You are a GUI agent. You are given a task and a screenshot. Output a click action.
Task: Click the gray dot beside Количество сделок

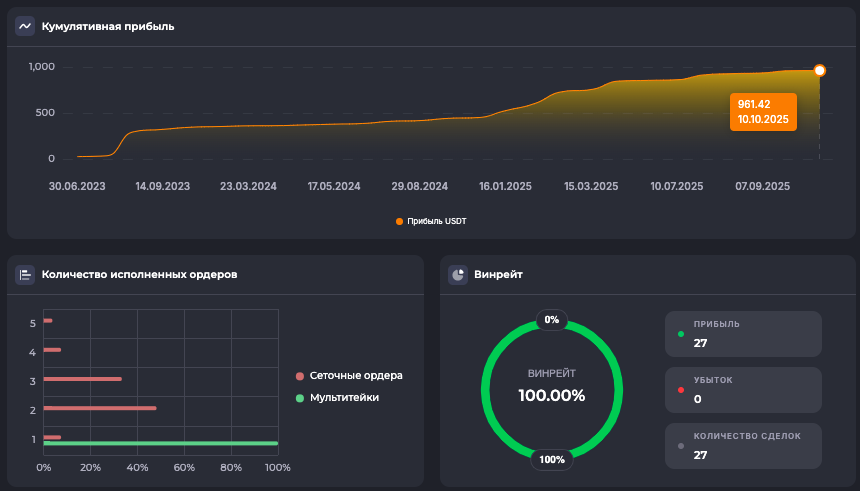click(x=681, y=446)
